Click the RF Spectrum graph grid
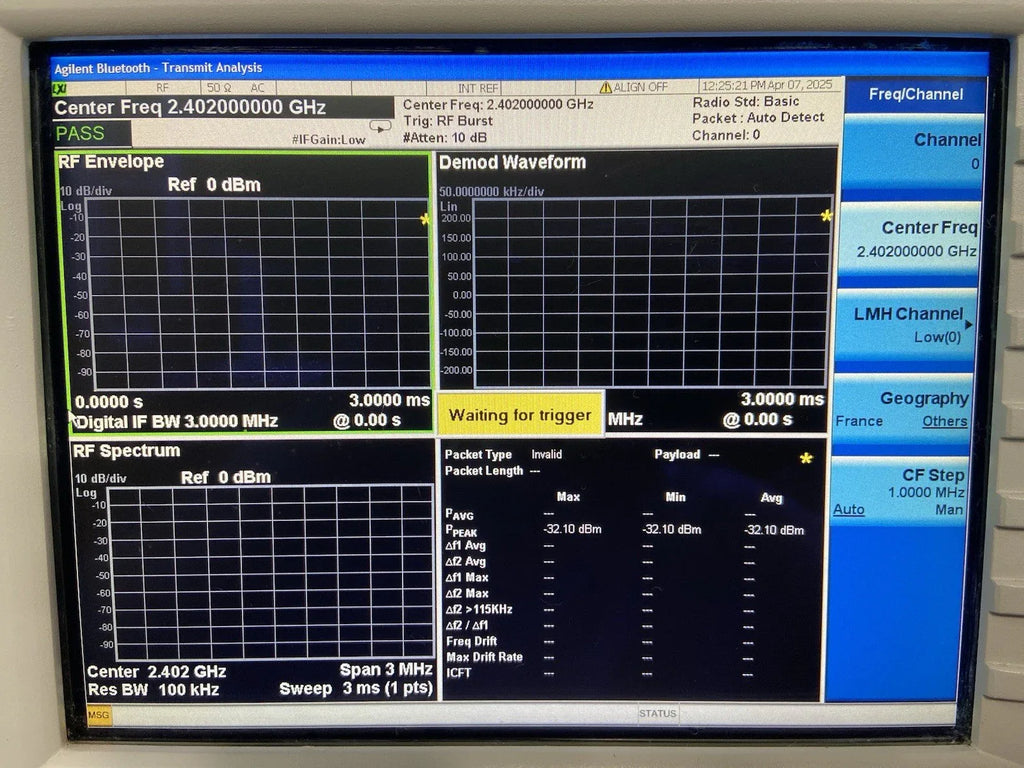1024x768 pixels. point(270,573)
